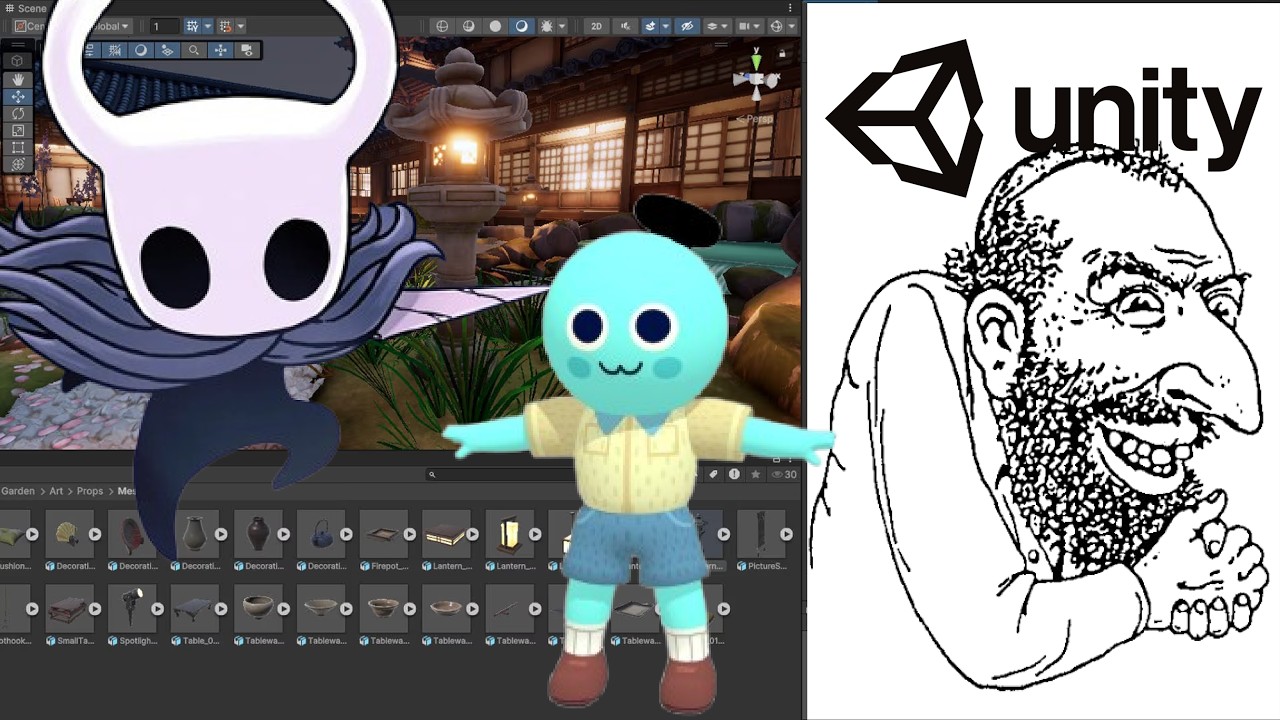Toggle 2D view mode
Image resolution: width=1280 pixels, height=720 pixels.
point(596,26)
